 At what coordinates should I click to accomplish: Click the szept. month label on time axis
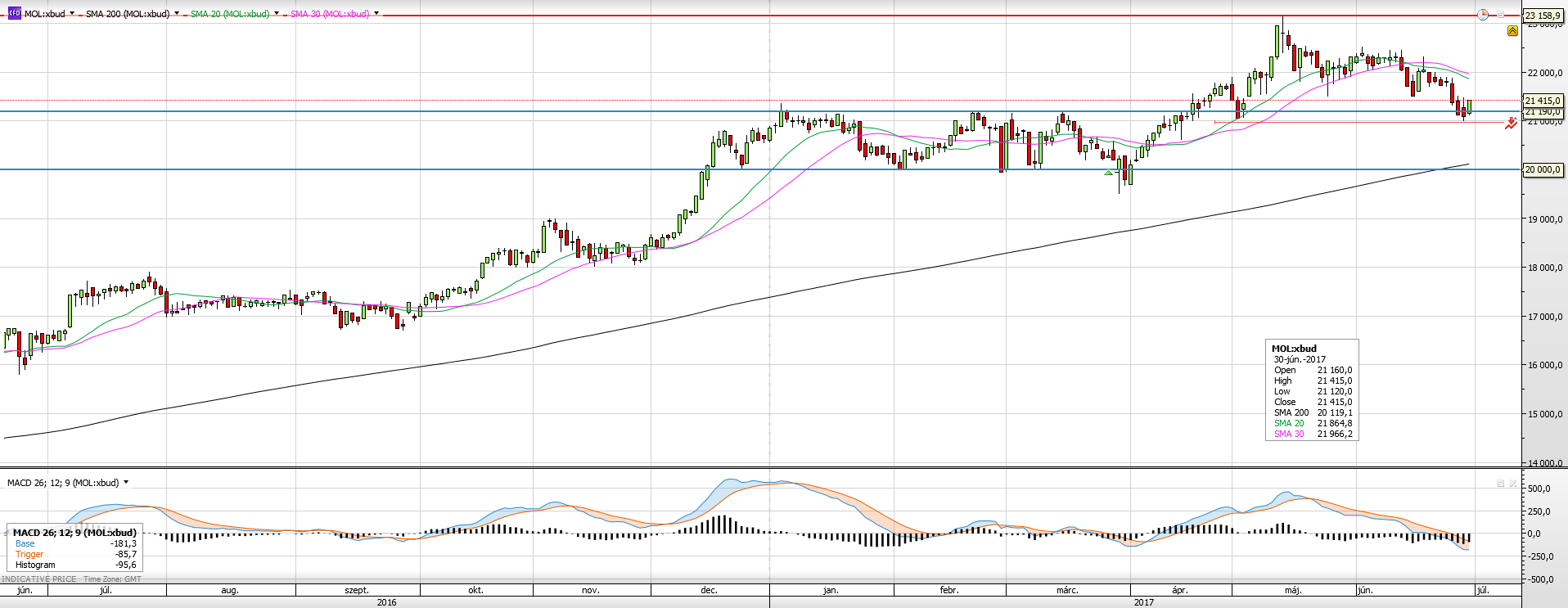click(x=357, y=590)
